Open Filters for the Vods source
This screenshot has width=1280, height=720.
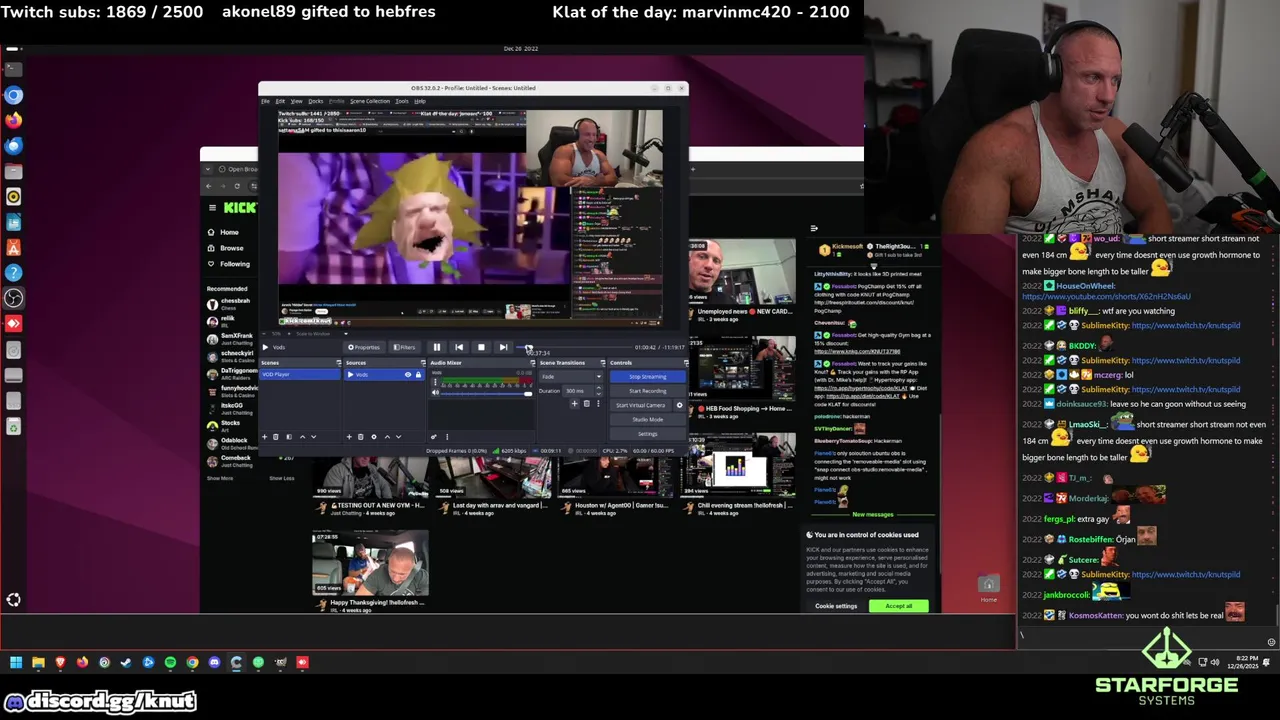coord(405,347)
